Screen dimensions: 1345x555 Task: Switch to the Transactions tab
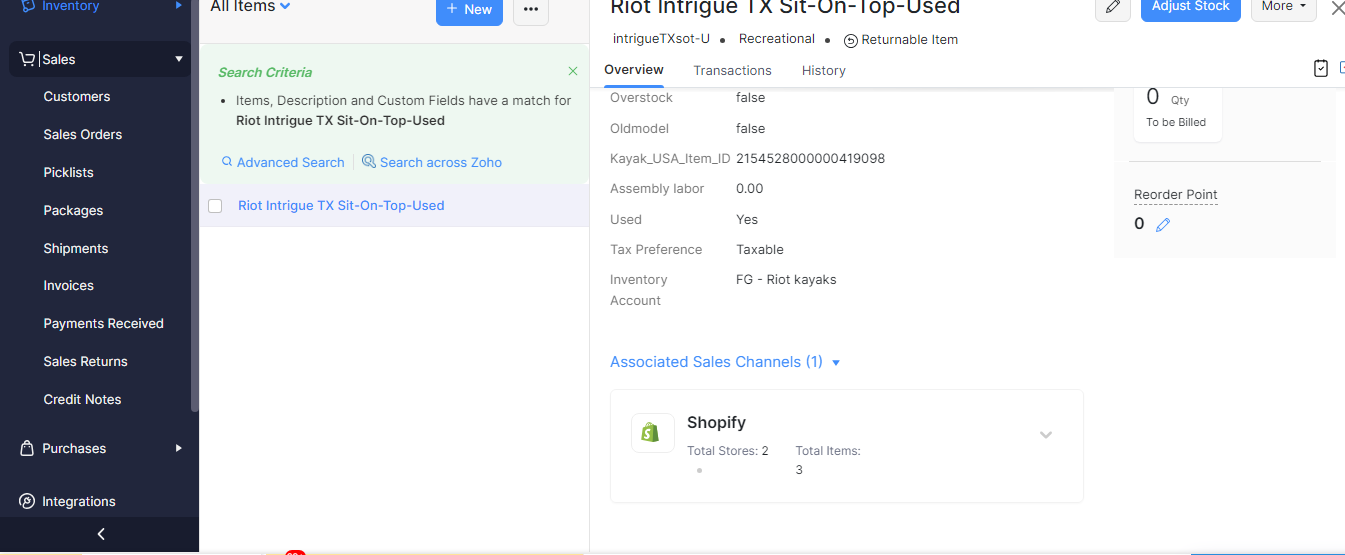(732, 70)
